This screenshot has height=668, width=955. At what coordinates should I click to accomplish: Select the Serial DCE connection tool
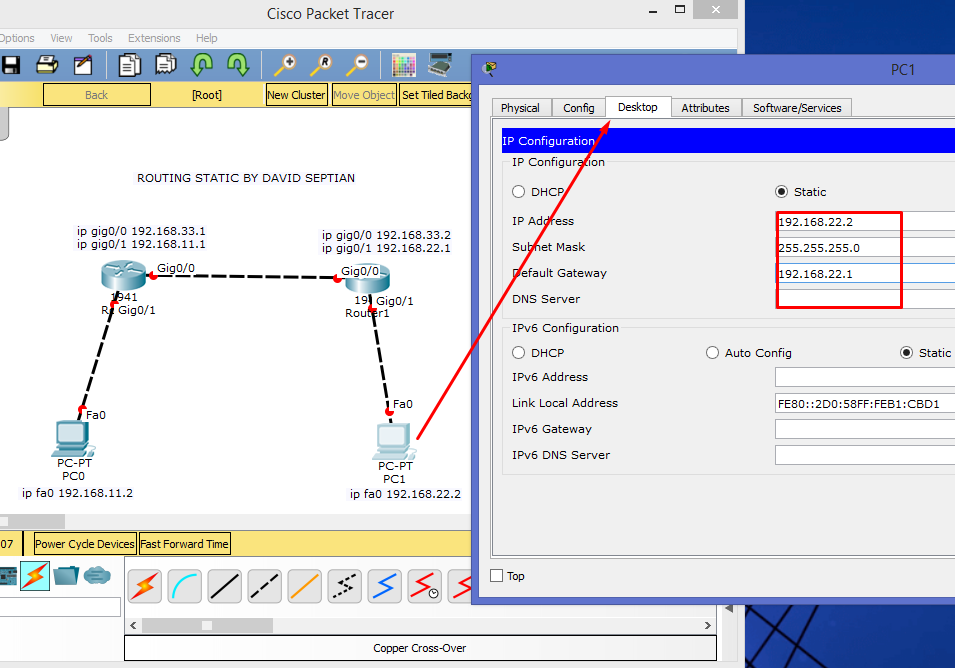[x=424, y=586]
